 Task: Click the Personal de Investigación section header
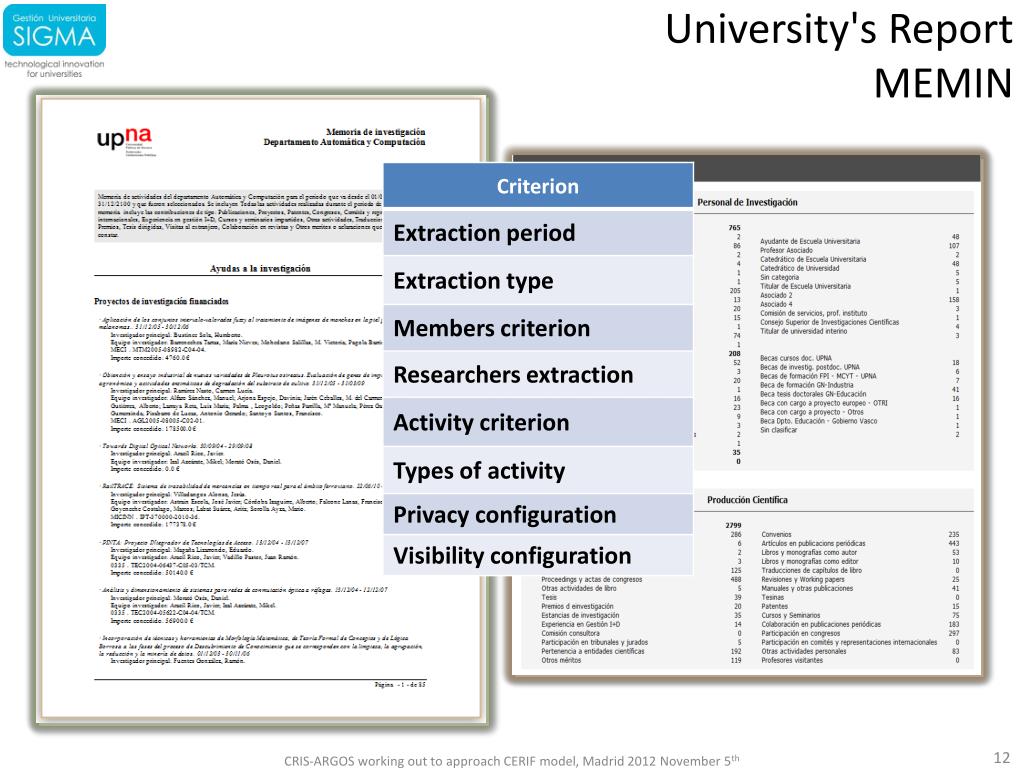(x=747, y=202)
